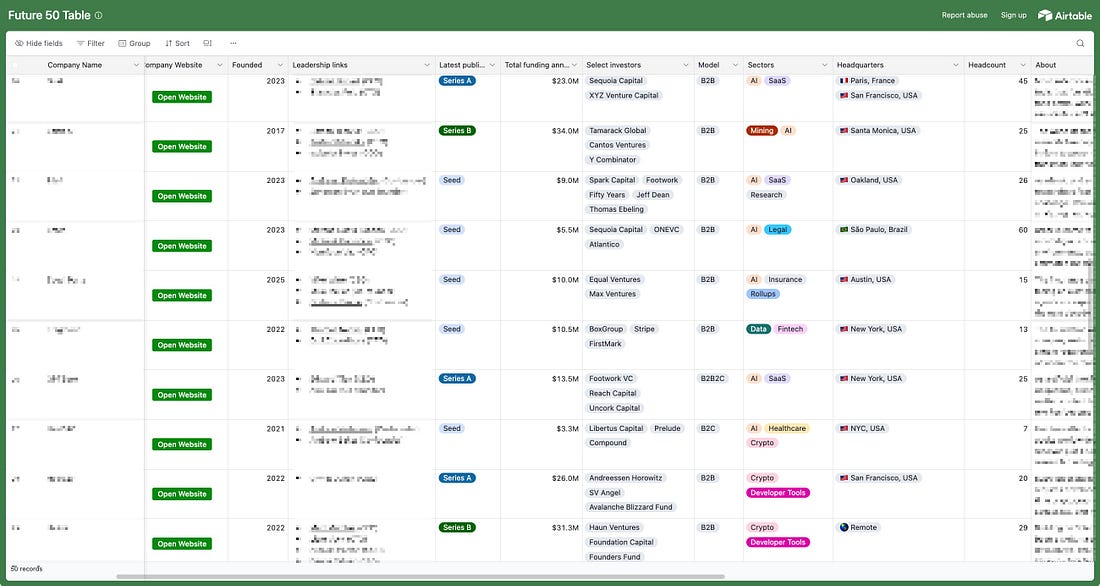The width and height of the screenshot is (1100, 586).
Task: Open Website for the Austin row
Action: point(182,295)
